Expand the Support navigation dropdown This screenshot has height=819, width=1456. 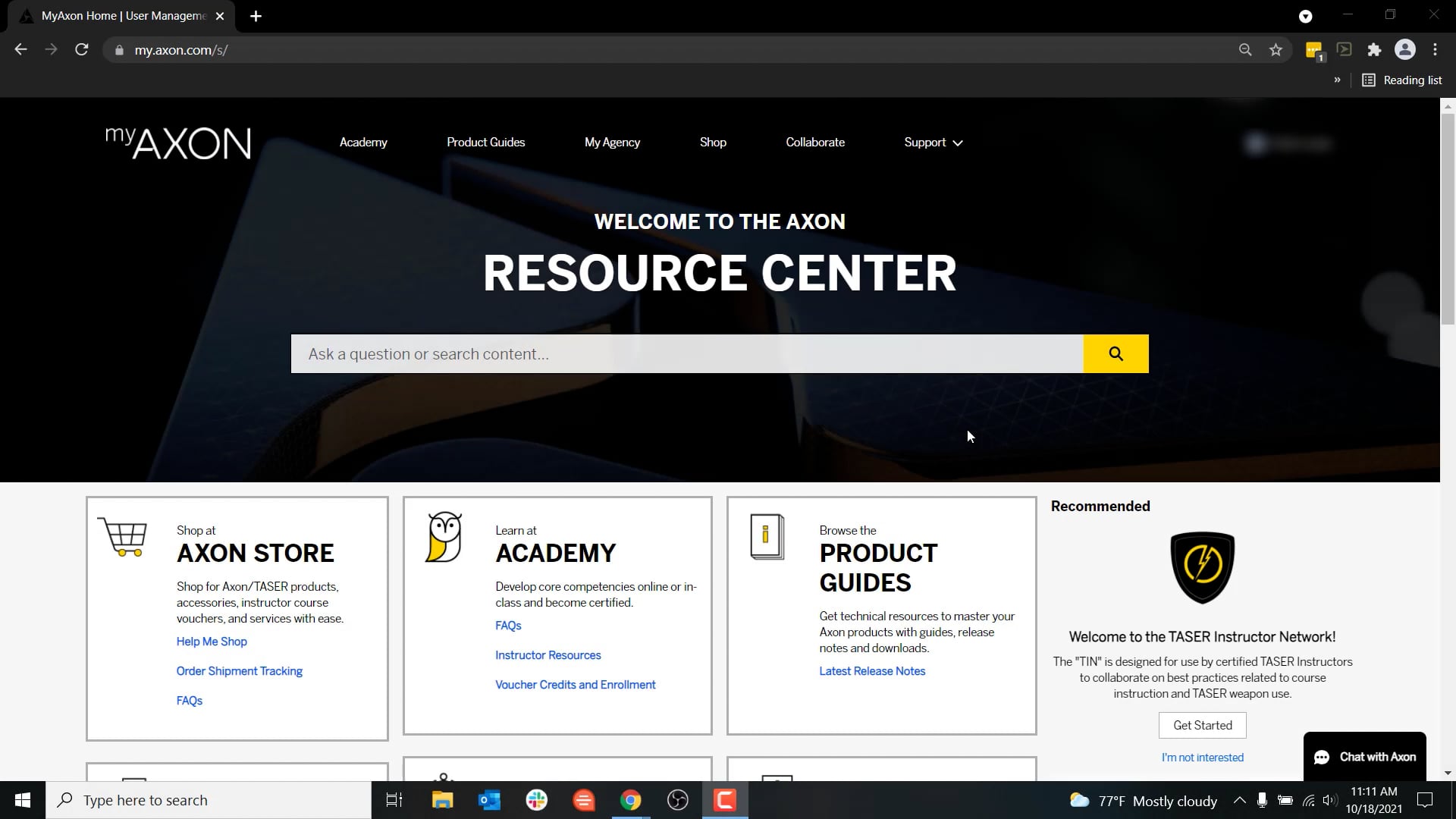932,142
